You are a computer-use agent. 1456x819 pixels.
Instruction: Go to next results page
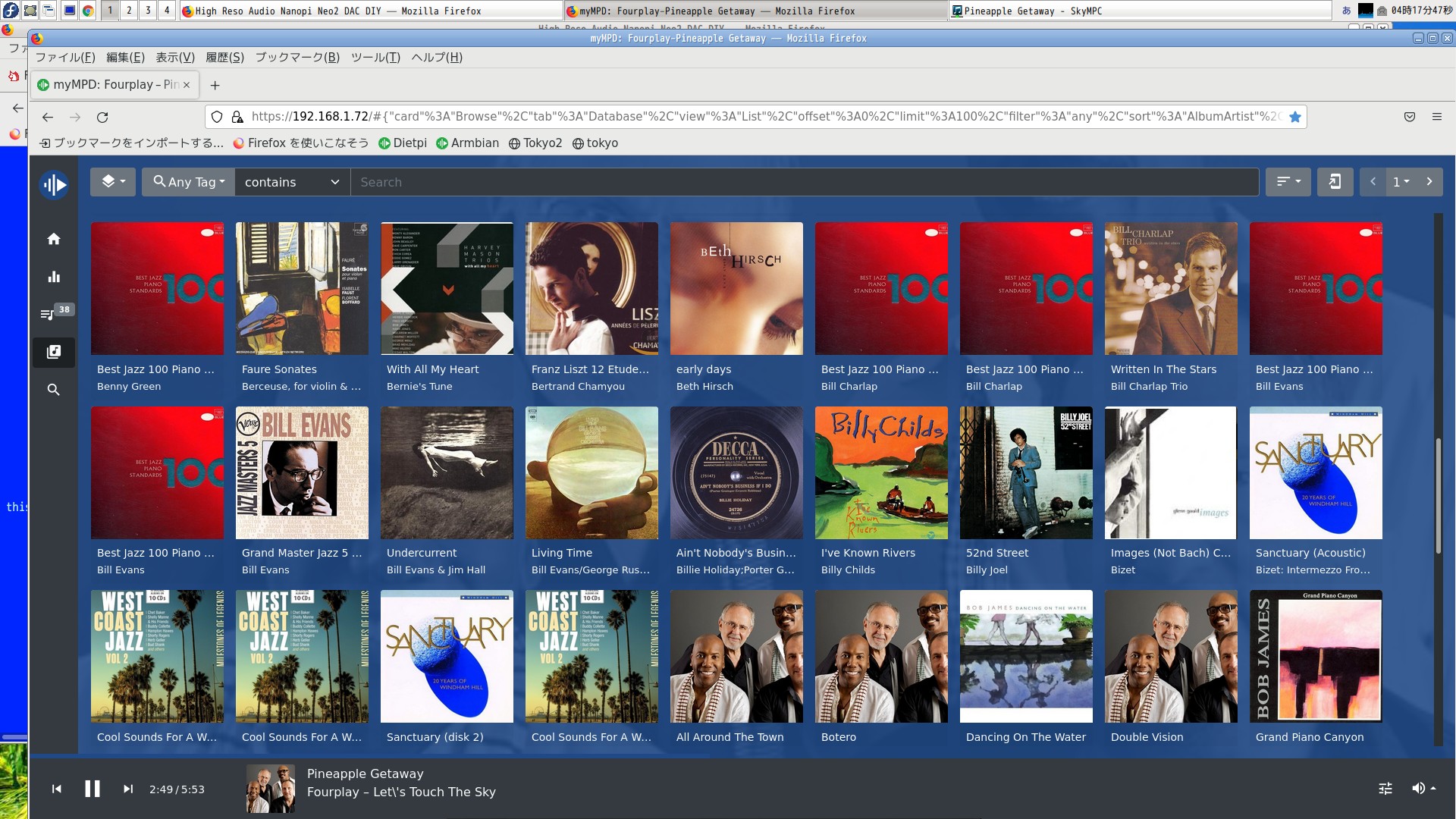1429,182
